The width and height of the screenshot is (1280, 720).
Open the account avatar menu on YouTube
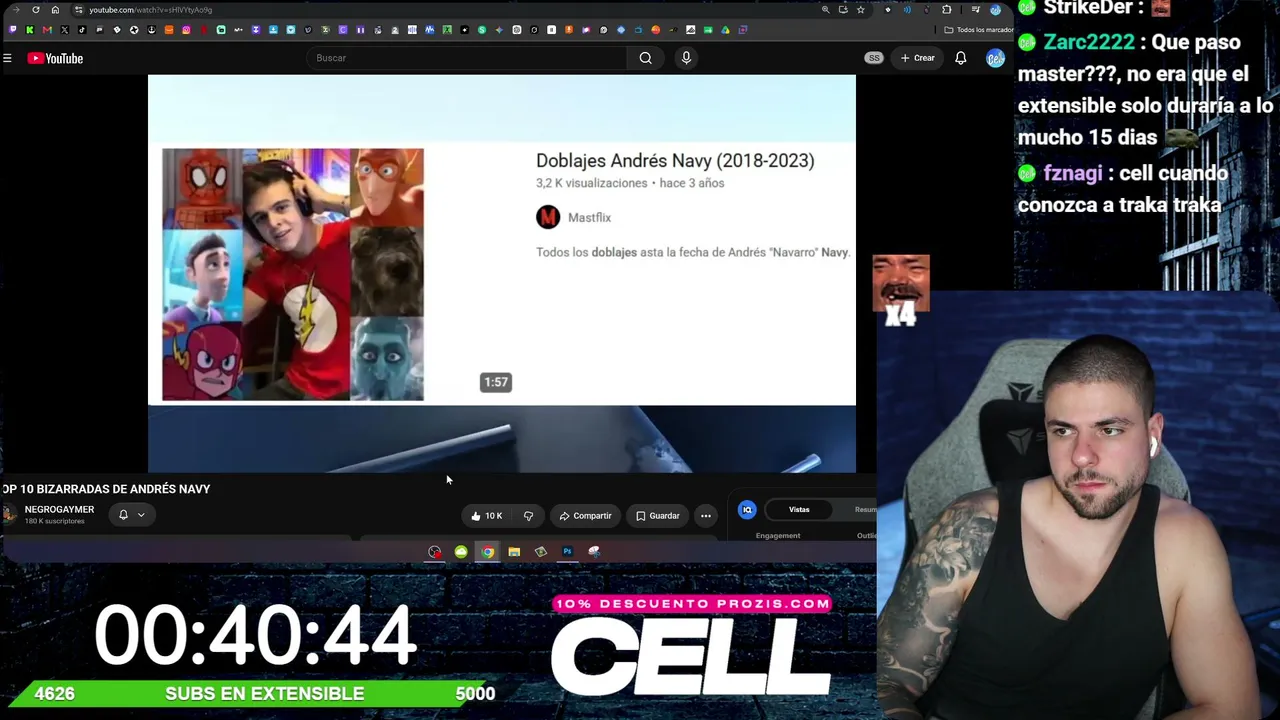tap(994, 58)
